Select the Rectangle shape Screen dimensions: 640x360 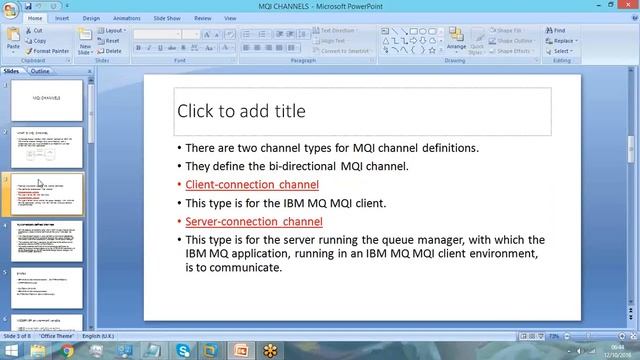click(413, 31)
